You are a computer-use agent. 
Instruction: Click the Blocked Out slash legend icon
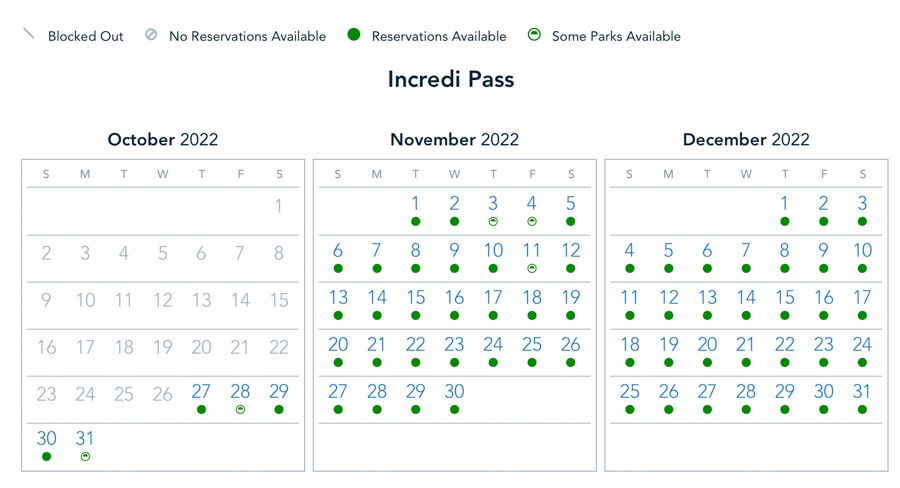click(x=29, y=35)
